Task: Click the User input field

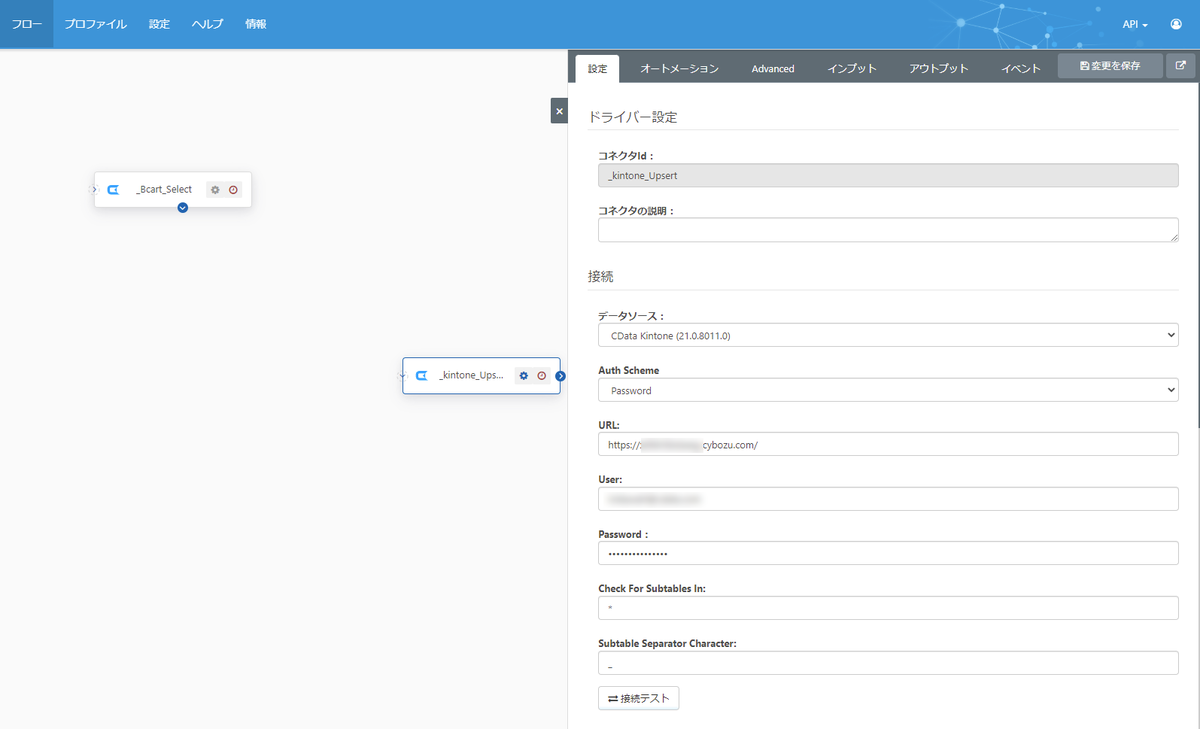Action: pyautogui.click(x=888, y=499)
